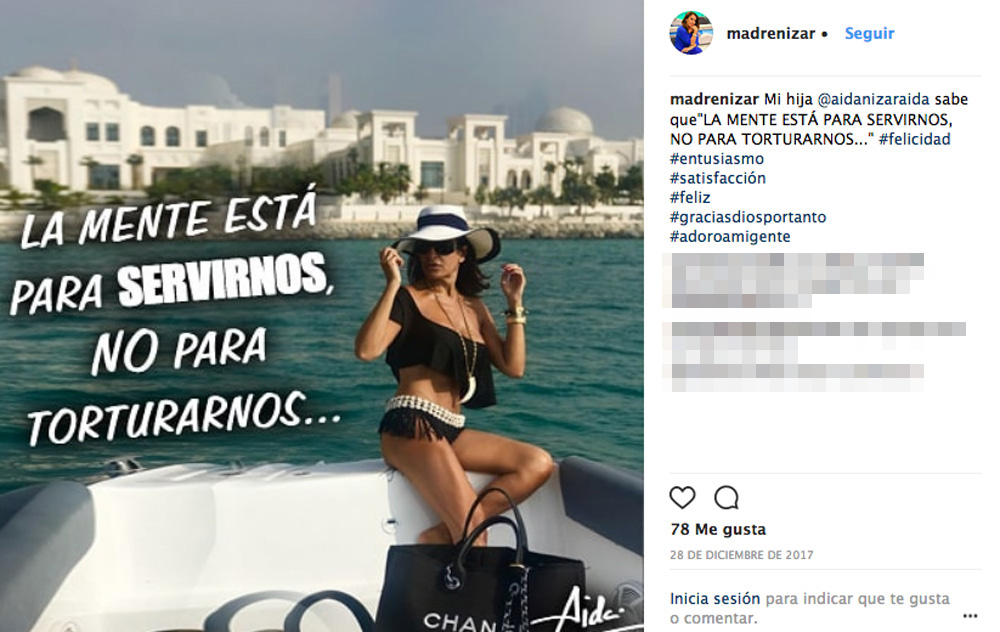1000x632 pixels.
Task: Open madrenizar username in the header
Action: point(770,33)
